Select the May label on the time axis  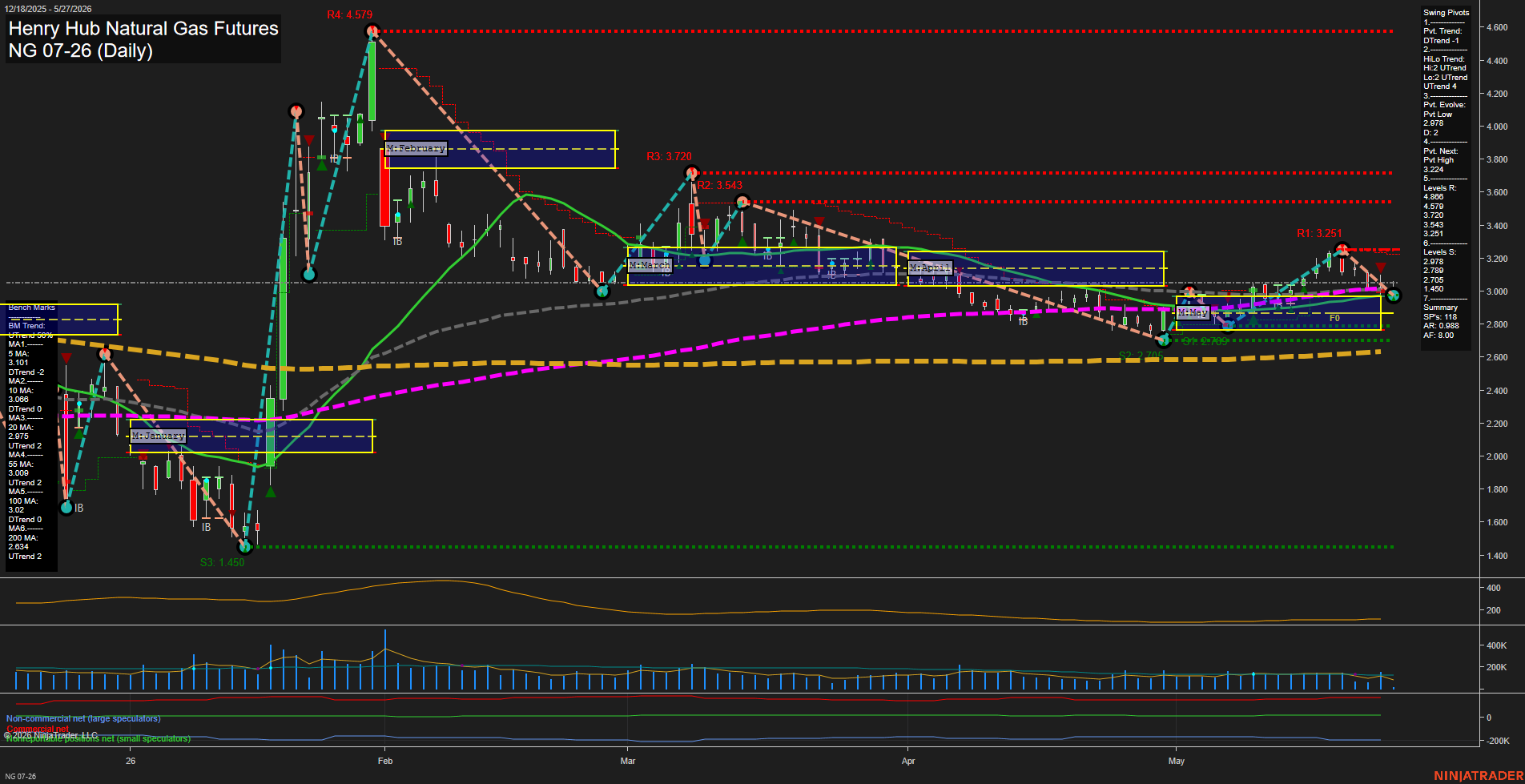(1176, 761)
